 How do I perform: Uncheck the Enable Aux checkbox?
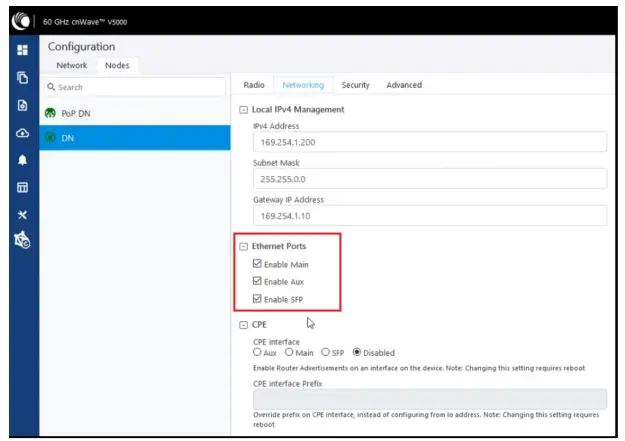pyautogui.click(x=257, y=282)
